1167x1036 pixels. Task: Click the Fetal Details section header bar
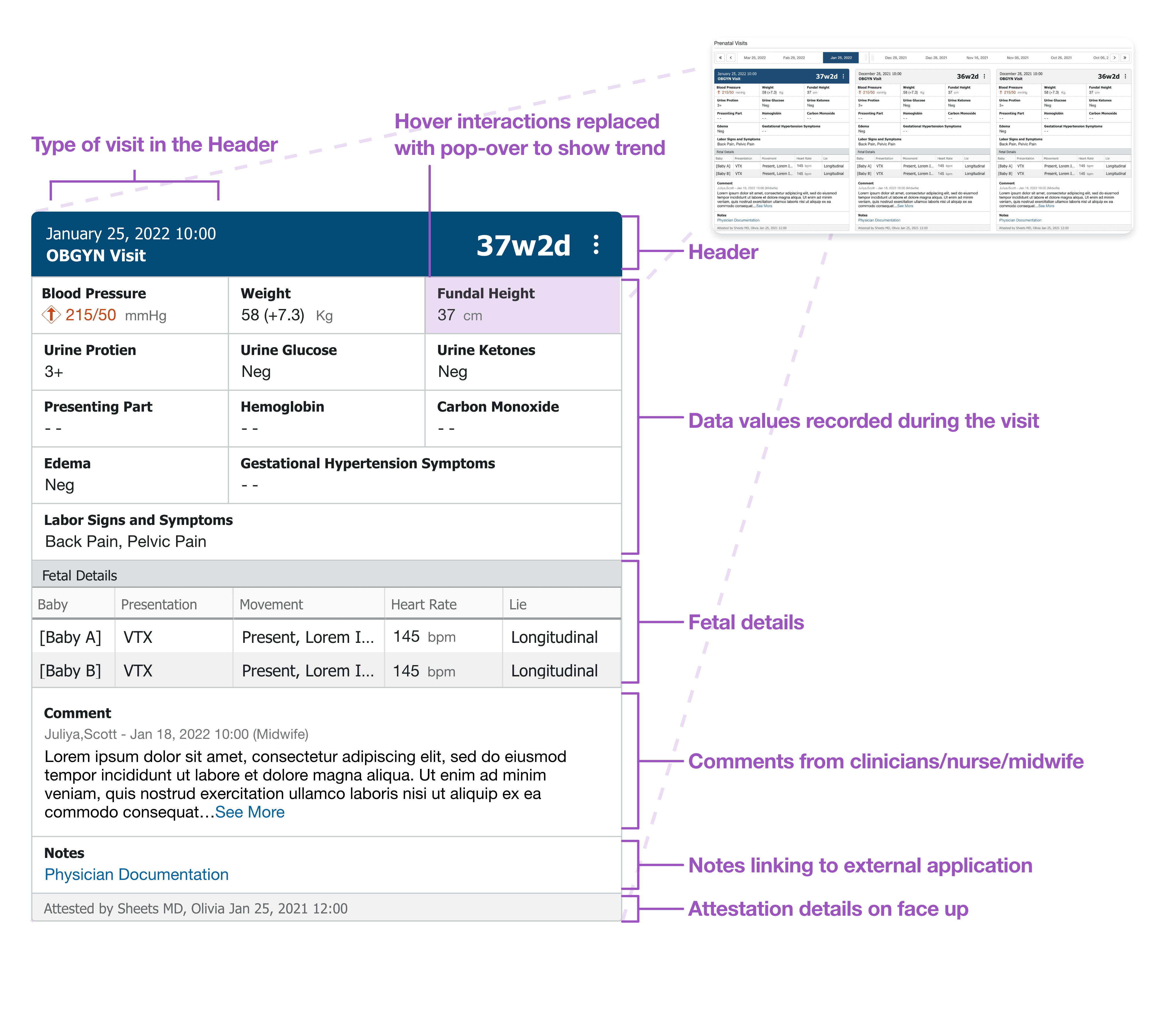pyautogui.click(x=326, y=575)
